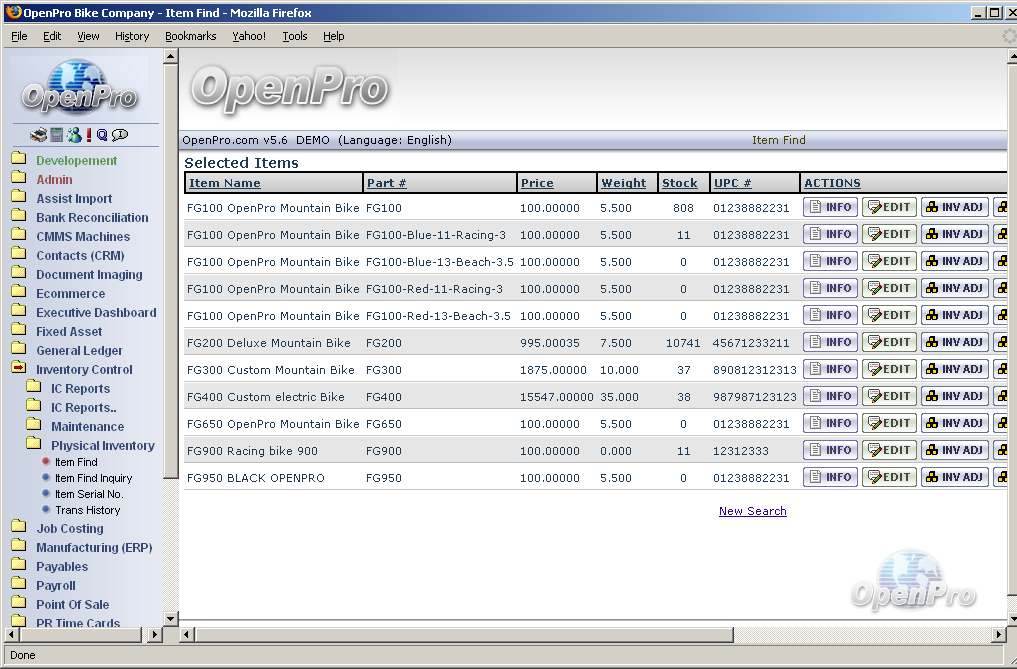Click the messenger people icon in sidebar
1017x669 pixels.
74,135
